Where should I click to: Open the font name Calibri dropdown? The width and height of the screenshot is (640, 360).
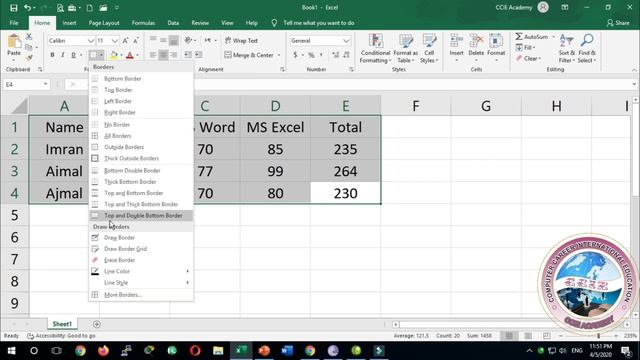coord(91,40)
